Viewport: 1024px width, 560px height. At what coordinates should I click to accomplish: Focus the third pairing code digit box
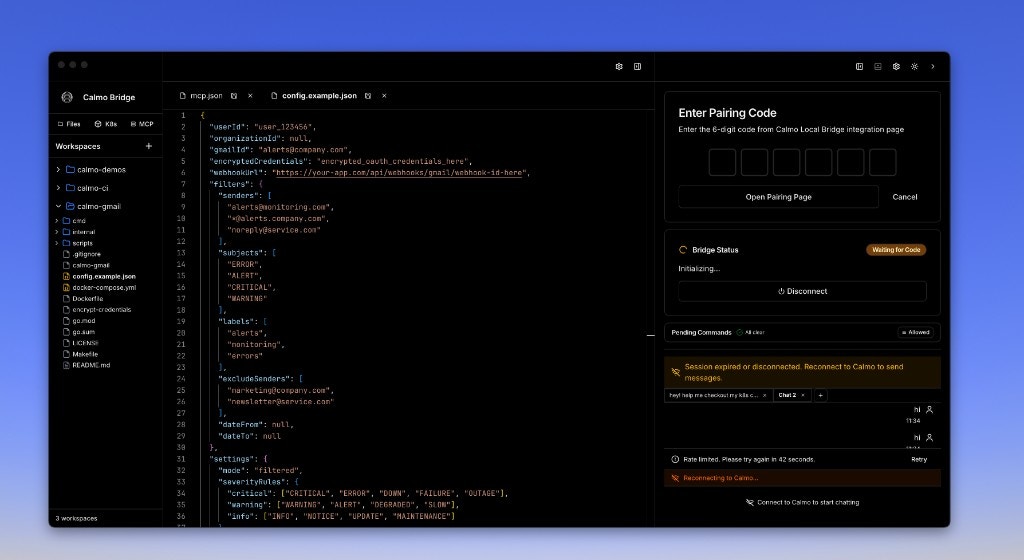pos(786,163)
